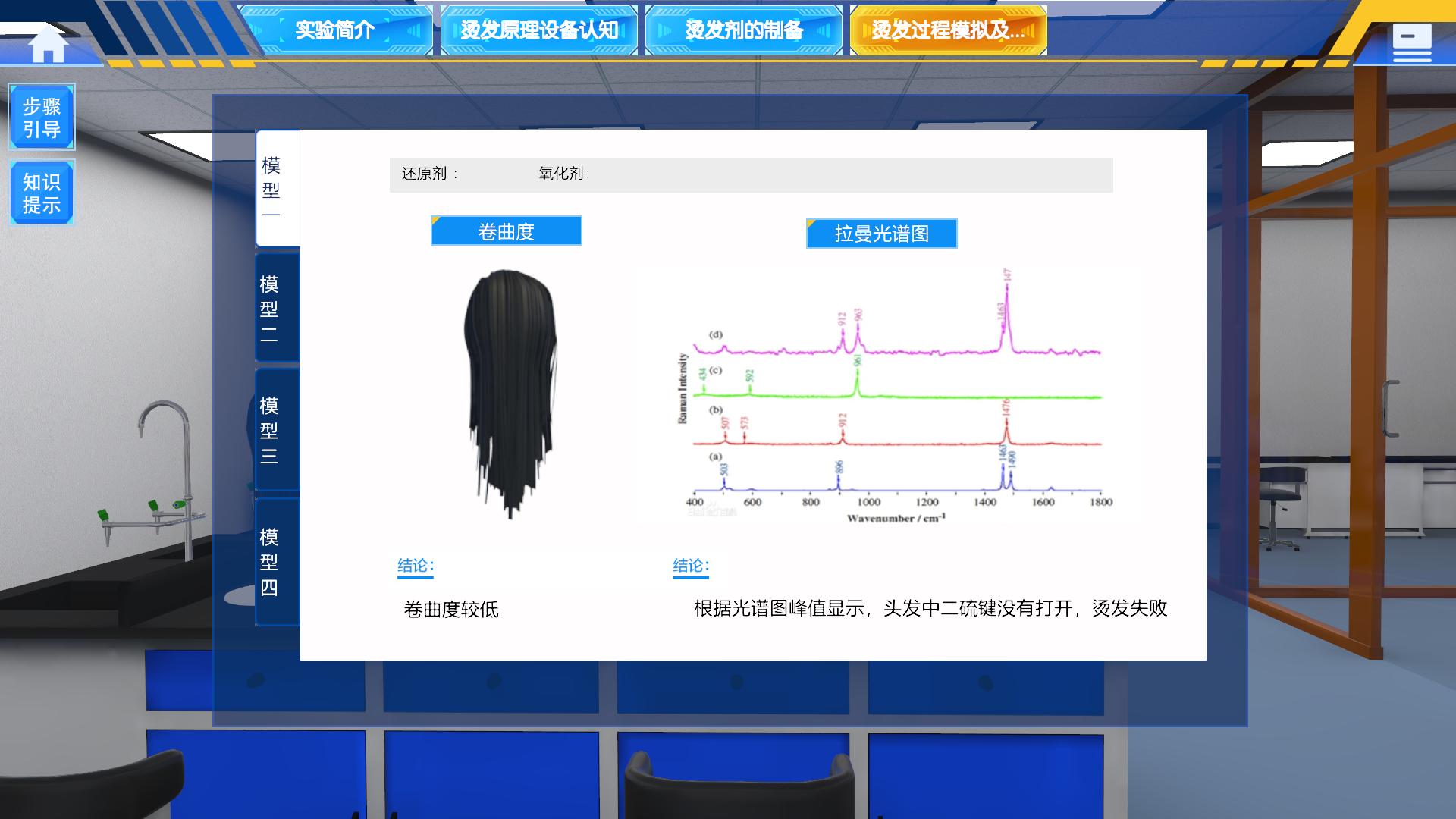Click the 卷曲度 (curliness) label button
1456x819 pixels.
coord(507,231)
